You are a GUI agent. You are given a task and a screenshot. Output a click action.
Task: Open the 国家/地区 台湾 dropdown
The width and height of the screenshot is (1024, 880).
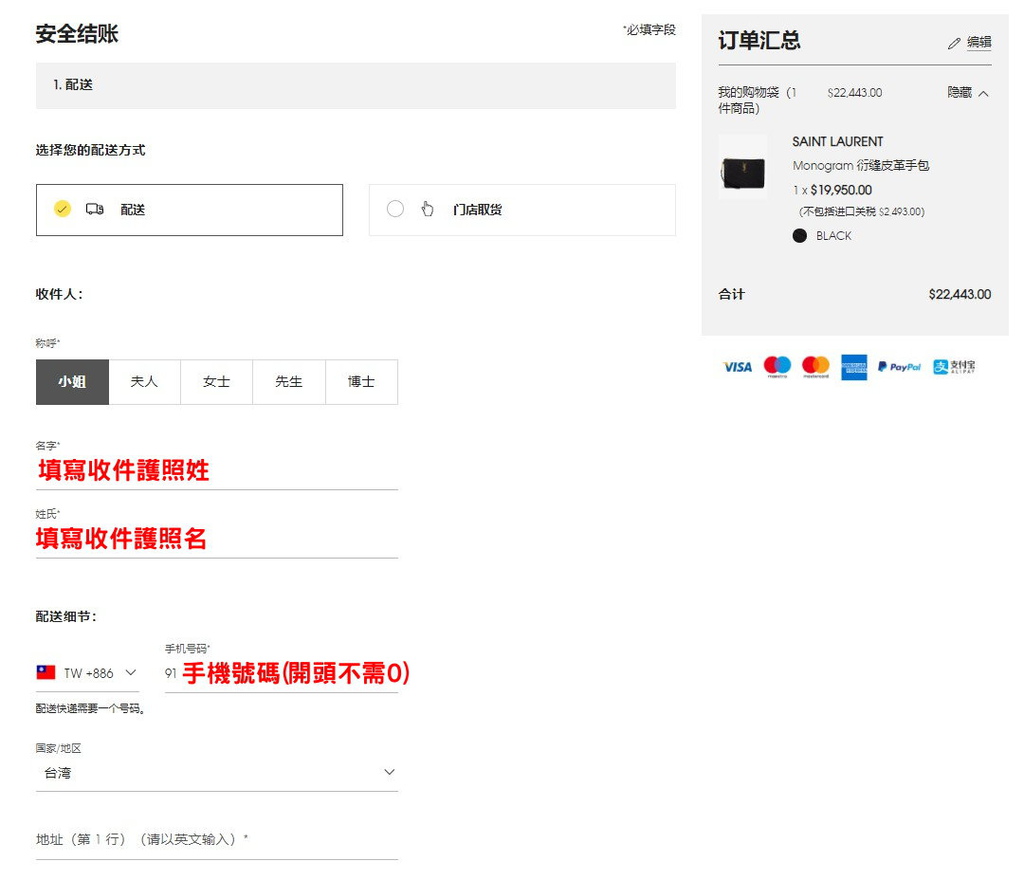217,773
